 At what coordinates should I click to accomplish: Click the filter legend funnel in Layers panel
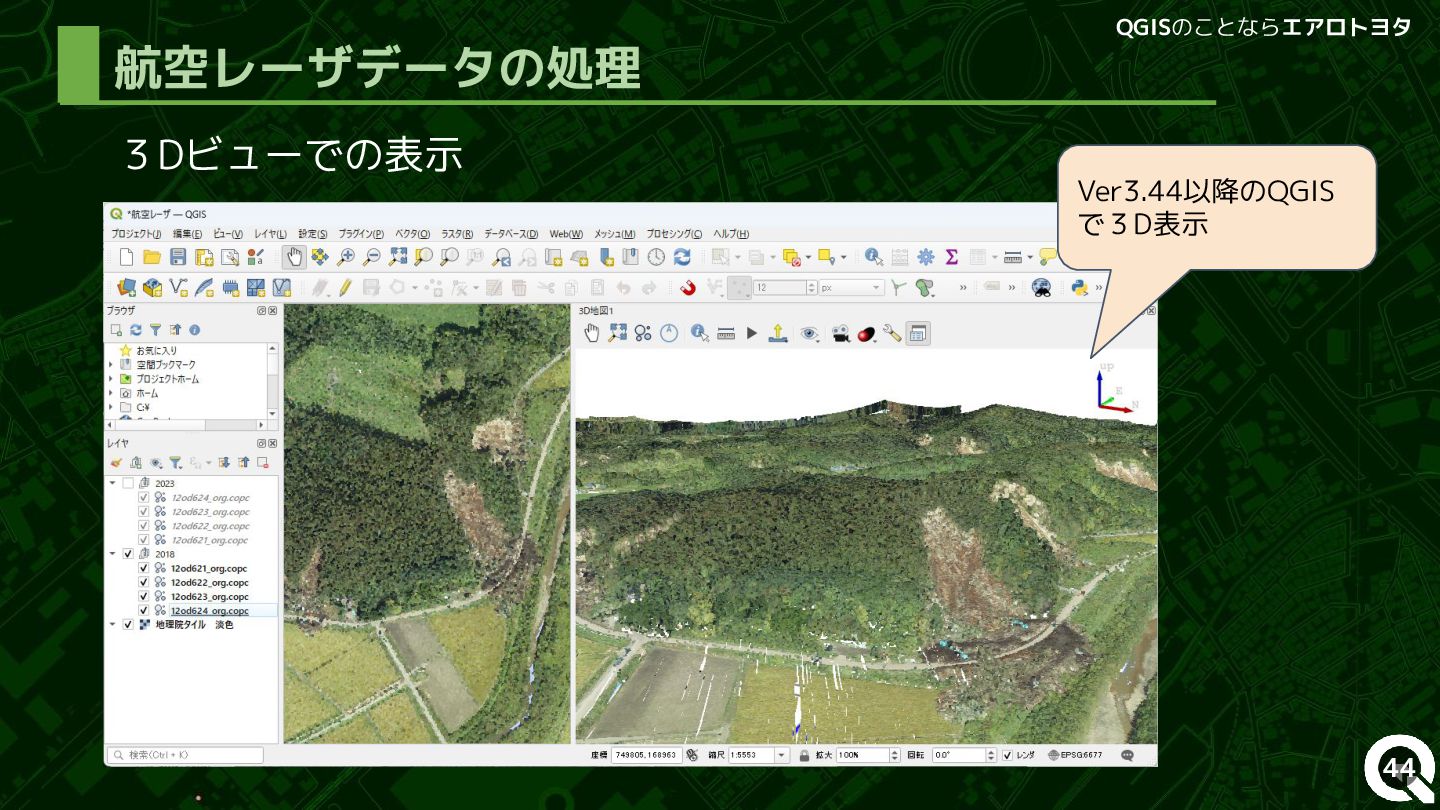(x=175, y=463)
